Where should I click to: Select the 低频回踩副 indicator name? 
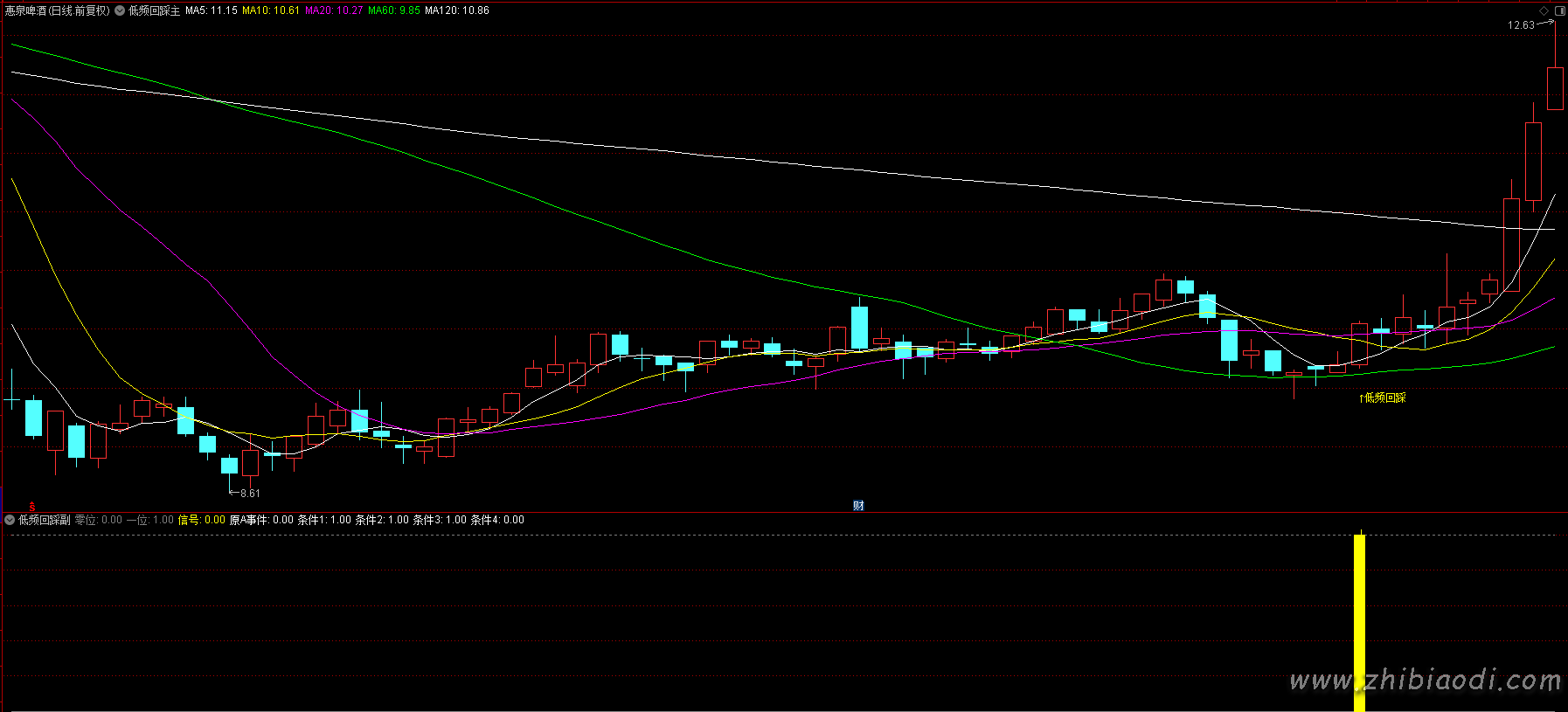[x=45, y=520]
